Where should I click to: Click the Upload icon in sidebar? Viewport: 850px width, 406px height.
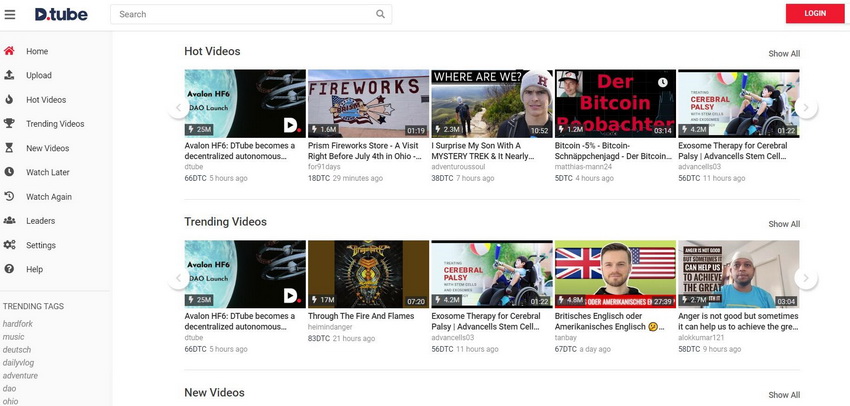coord(9,75)
